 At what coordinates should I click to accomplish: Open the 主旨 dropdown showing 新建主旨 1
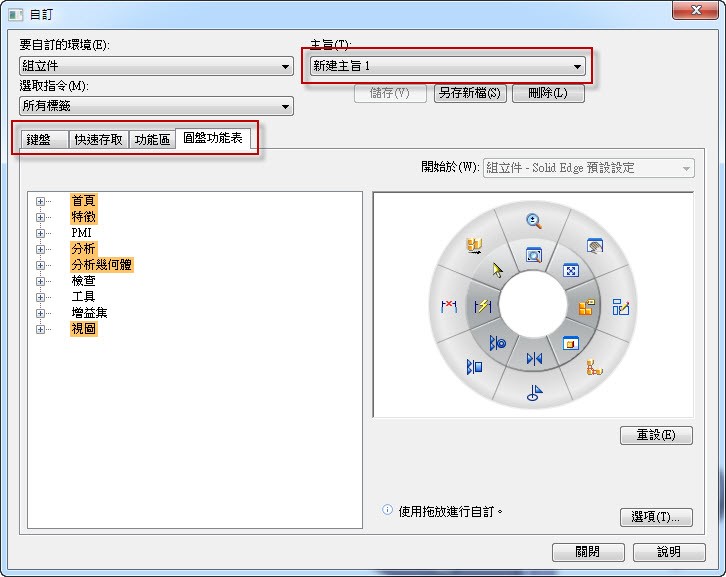(x=447, y=66)
